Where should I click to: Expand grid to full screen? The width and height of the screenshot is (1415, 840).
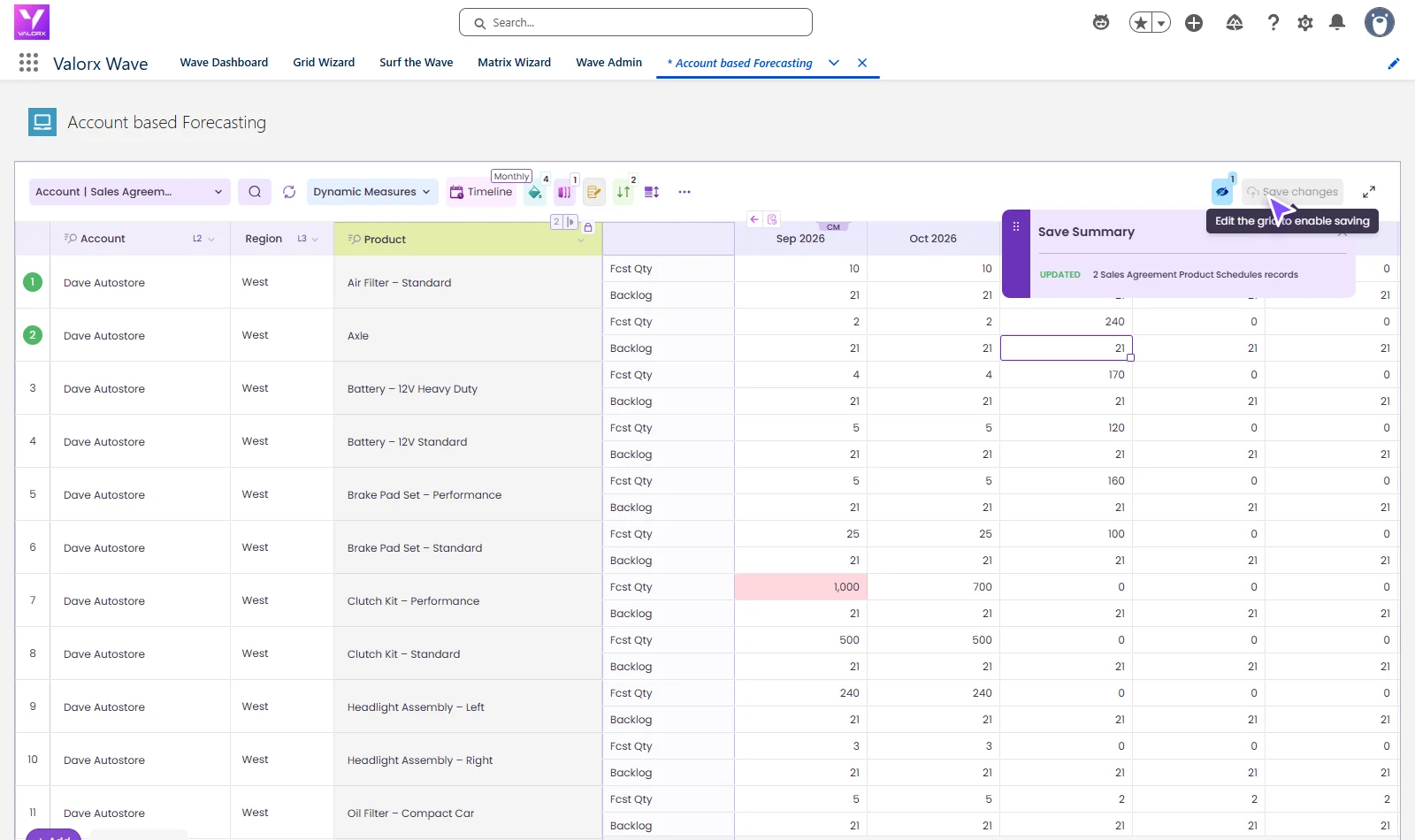coord(1369,192)
